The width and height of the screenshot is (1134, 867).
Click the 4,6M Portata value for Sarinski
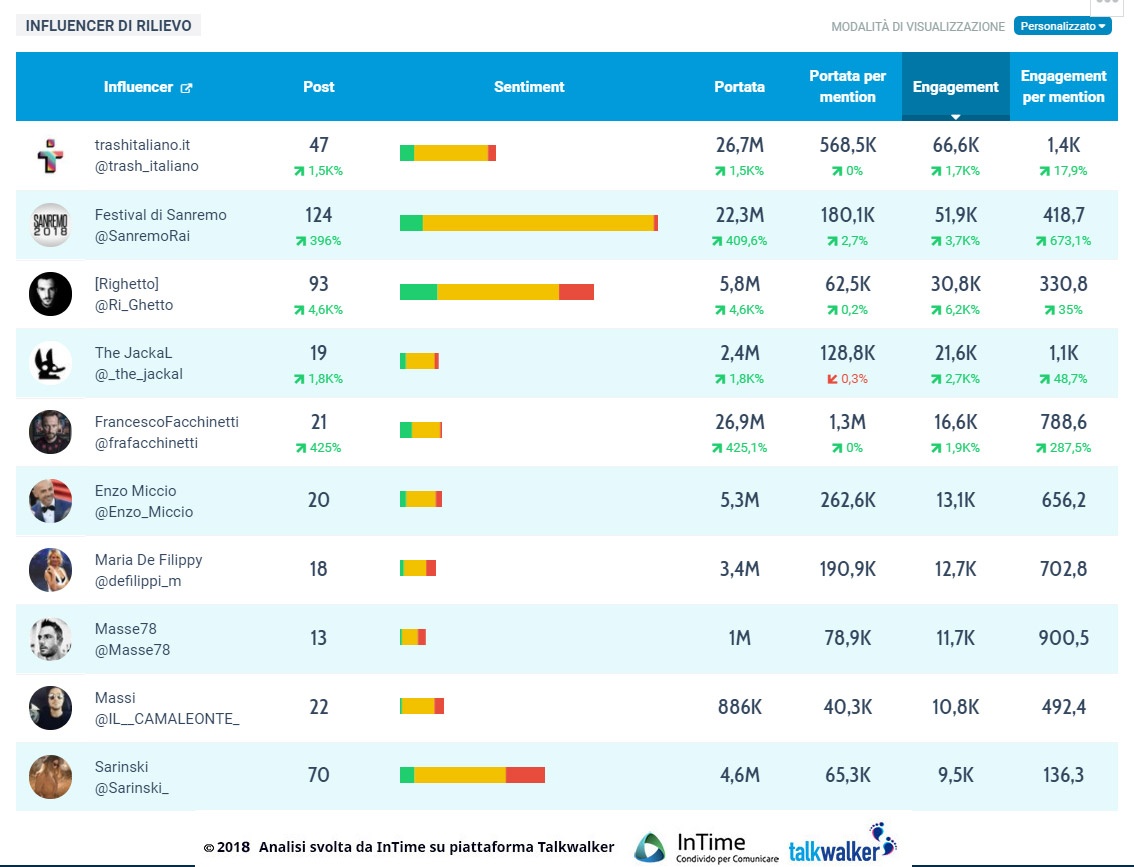[x=739, y=775]
